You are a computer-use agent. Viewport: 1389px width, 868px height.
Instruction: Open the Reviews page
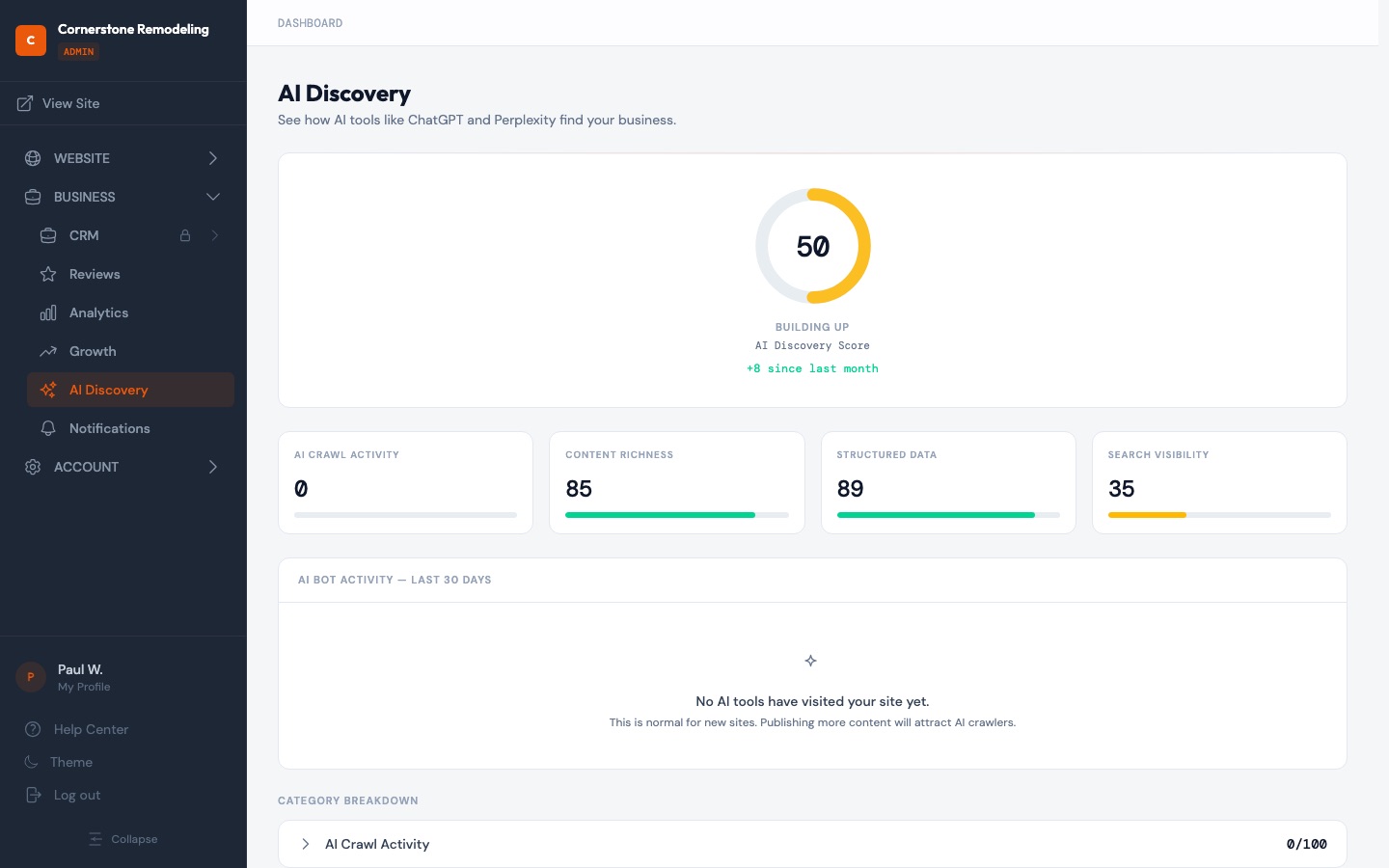(130, 274)
